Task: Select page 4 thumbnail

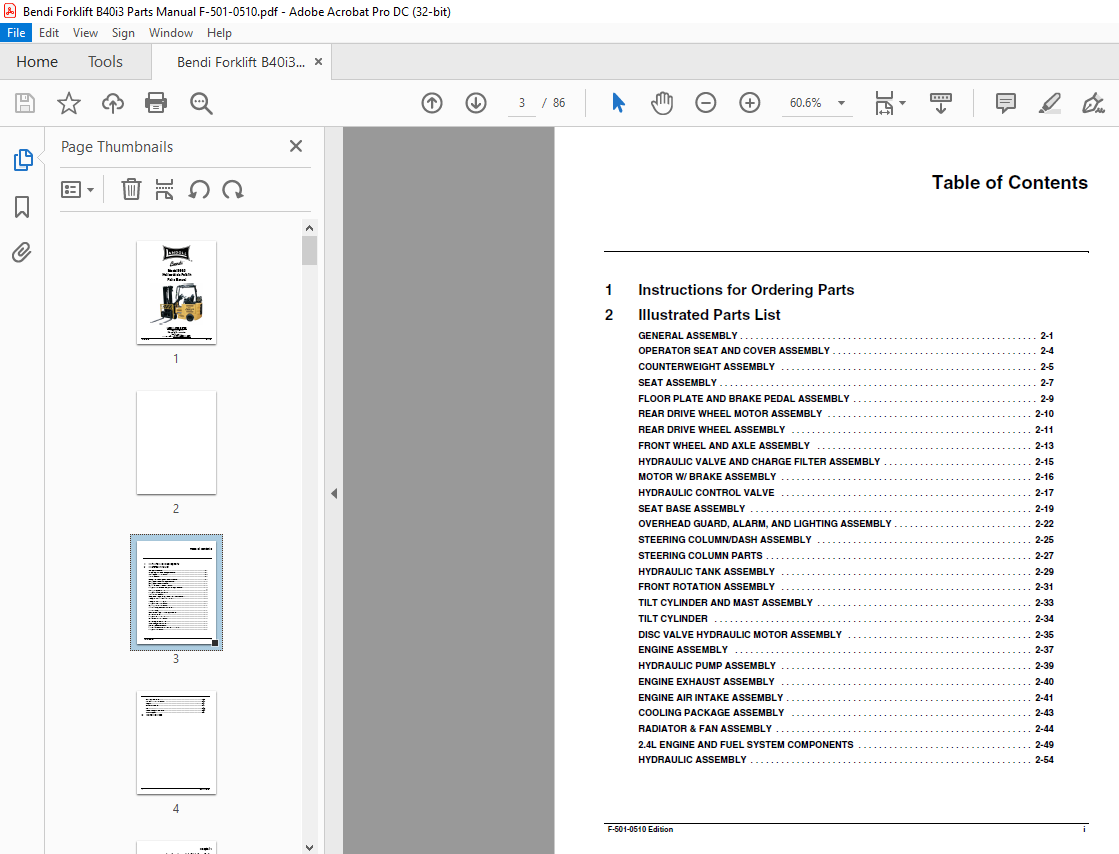Action: point(176,743)
